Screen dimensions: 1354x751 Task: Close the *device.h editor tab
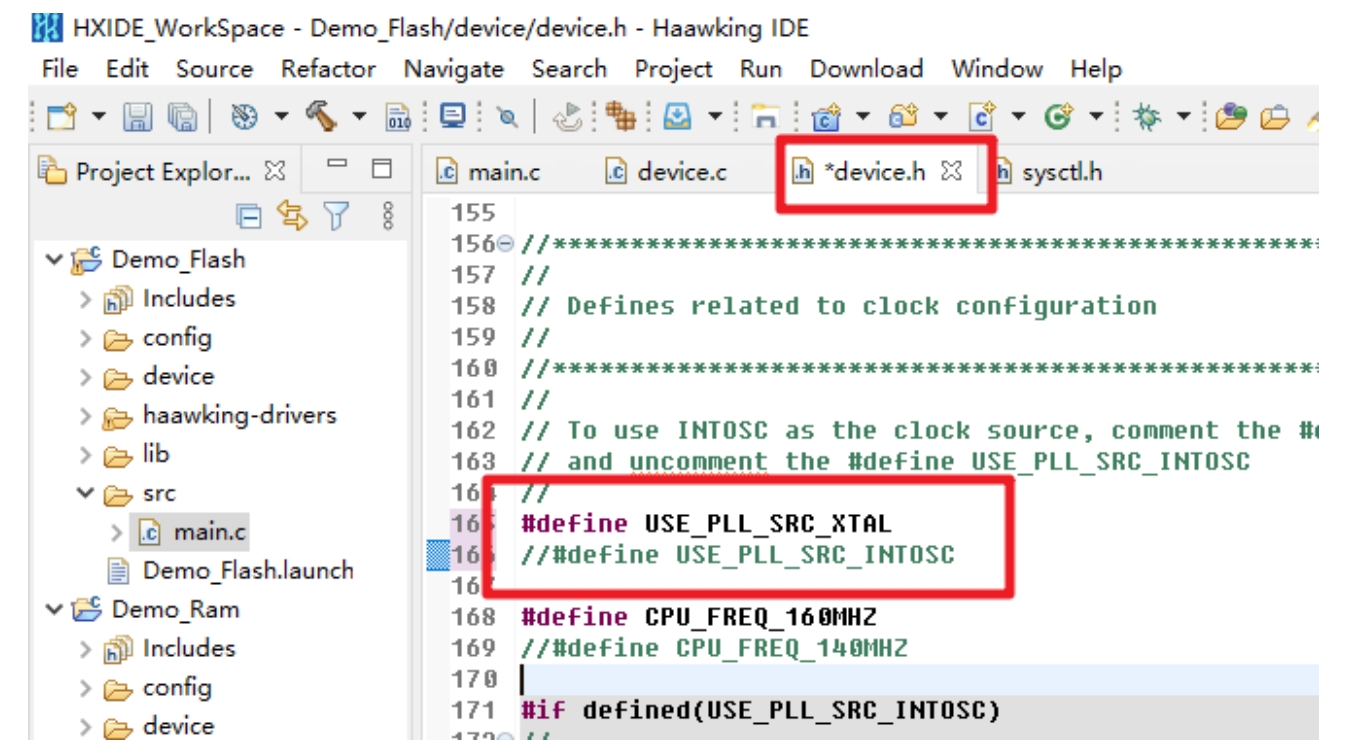[952, 171]
